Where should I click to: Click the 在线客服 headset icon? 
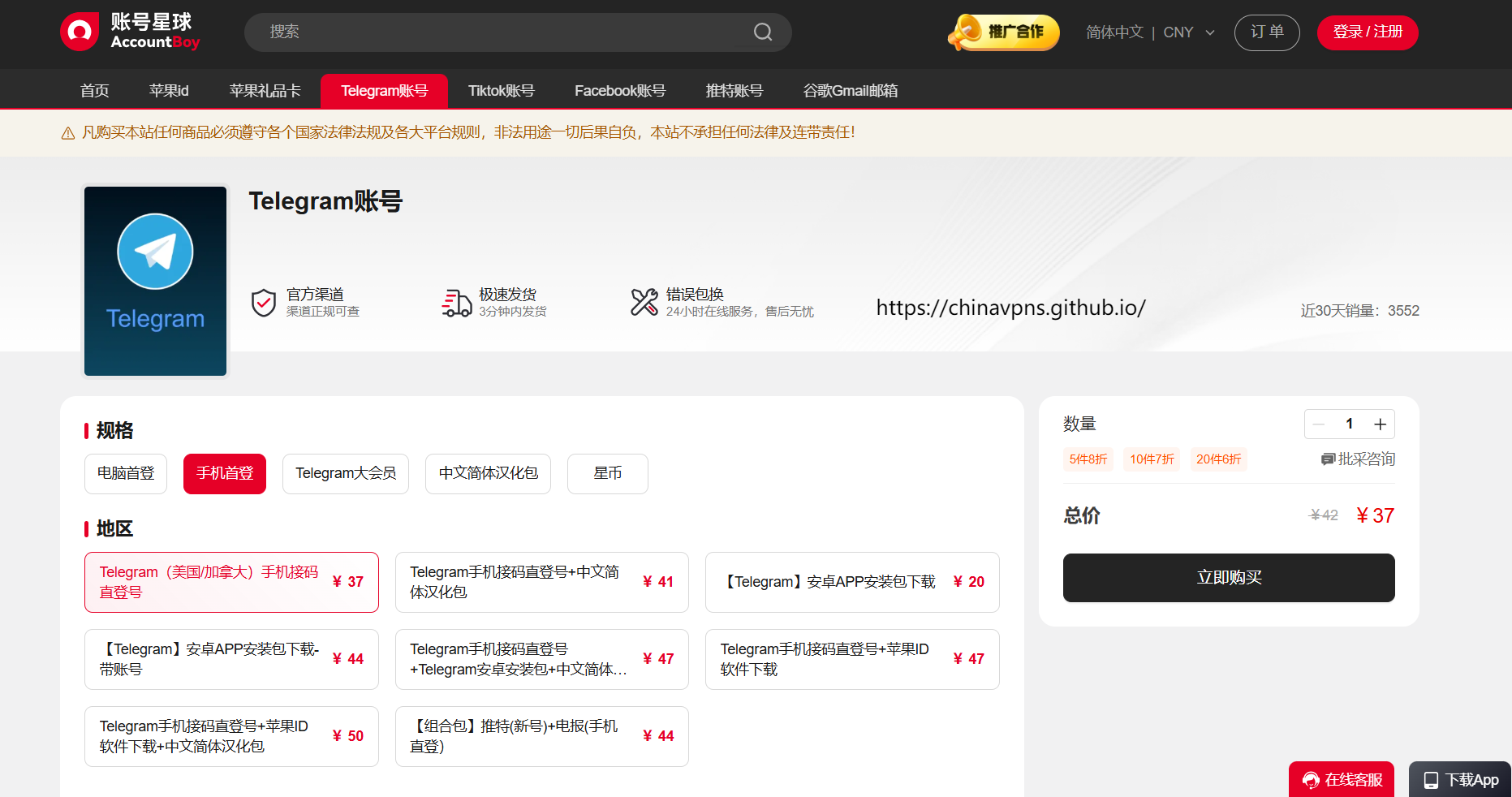[1311, 780]
